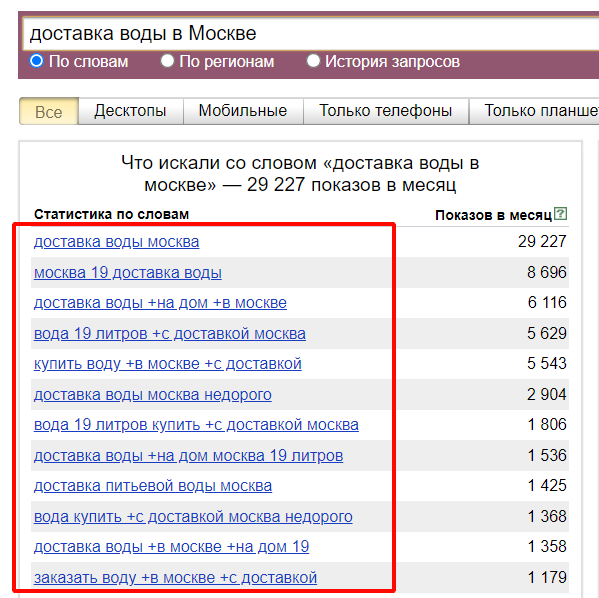Open the Мобильные tab
Screen dimensions: 599x598
click(243, 111)
